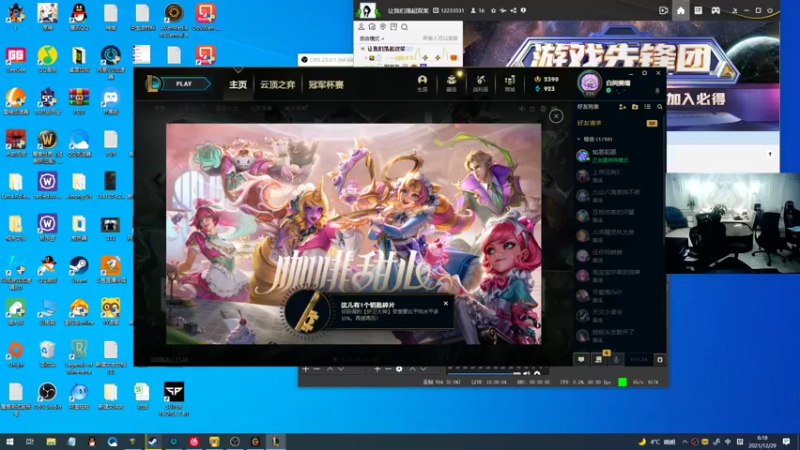Click the gamepad icon in streaming window

click(x=716, y=10)
